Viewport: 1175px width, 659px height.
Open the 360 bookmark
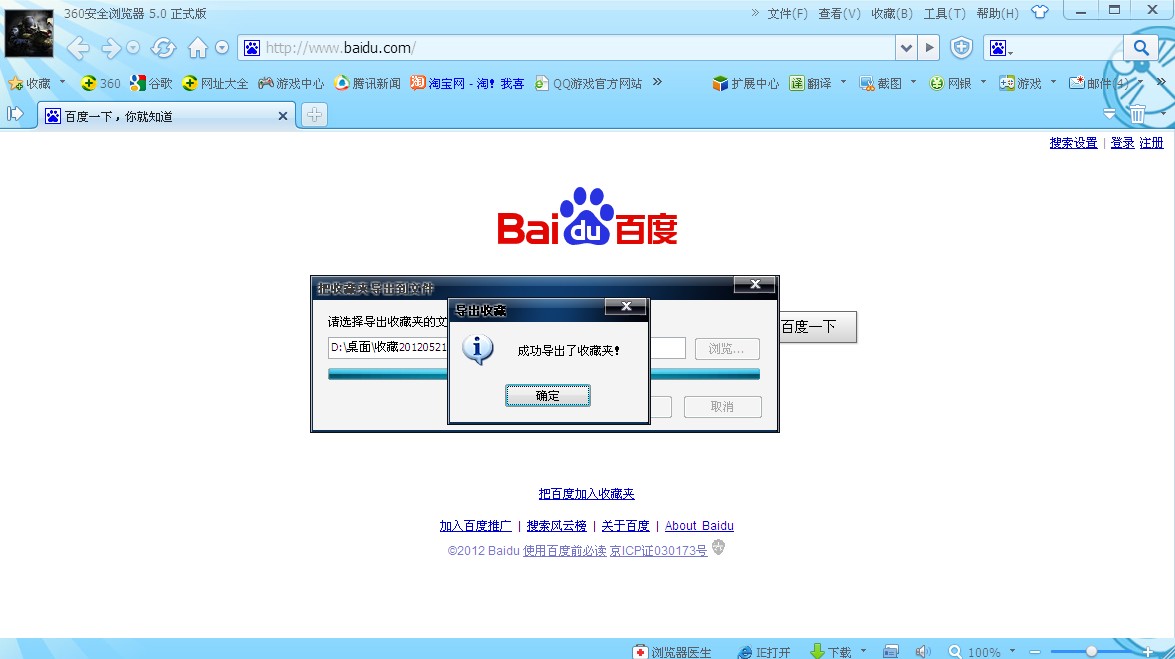click(x=100, y=83)
